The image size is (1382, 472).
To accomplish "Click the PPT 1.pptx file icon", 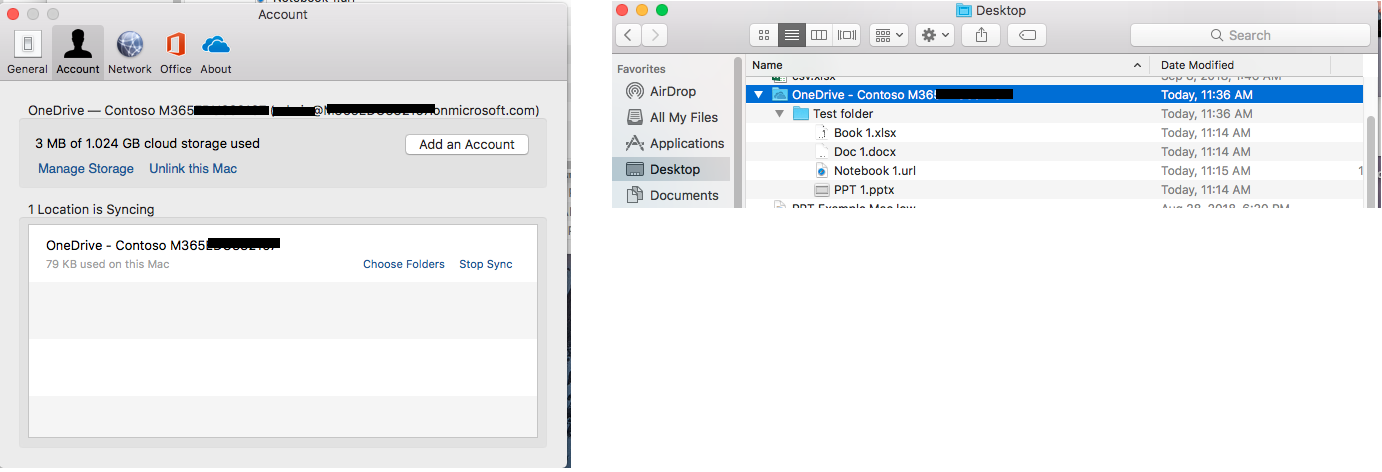I will (822, 190).
